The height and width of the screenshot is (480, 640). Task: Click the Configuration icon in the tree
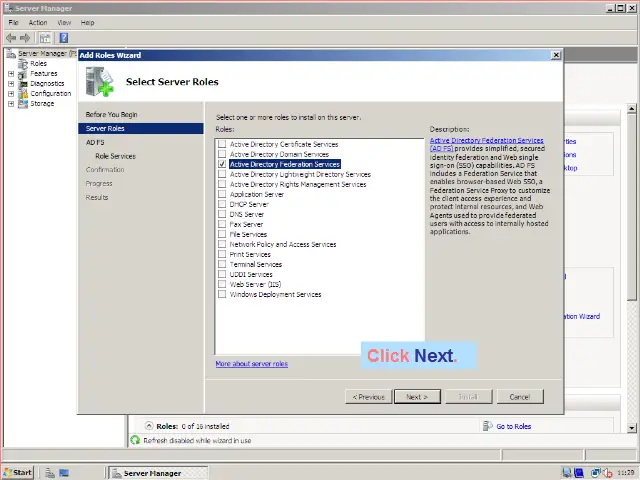[23, 94]
